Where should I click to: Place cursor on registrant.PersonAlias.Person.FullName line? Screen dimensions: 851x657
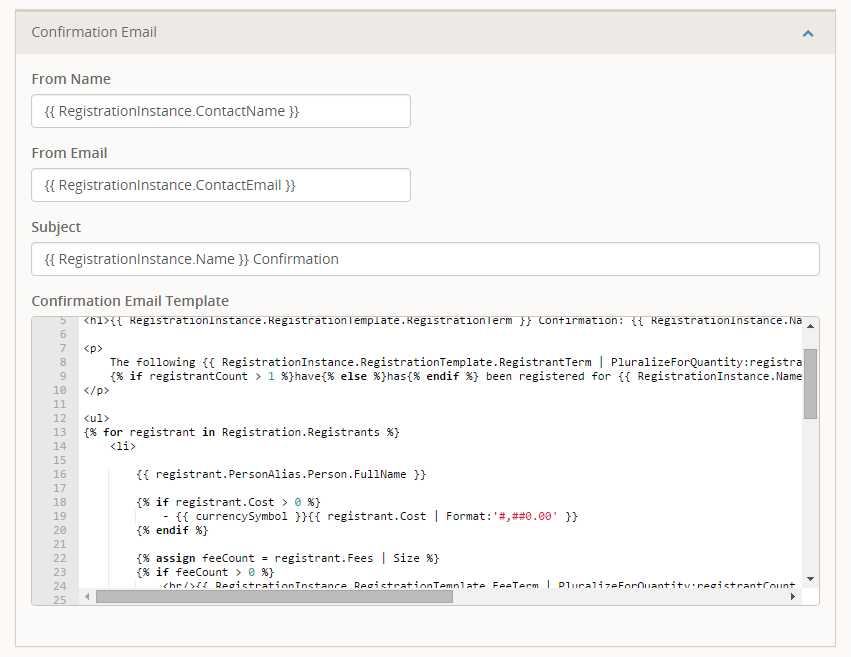281,474
